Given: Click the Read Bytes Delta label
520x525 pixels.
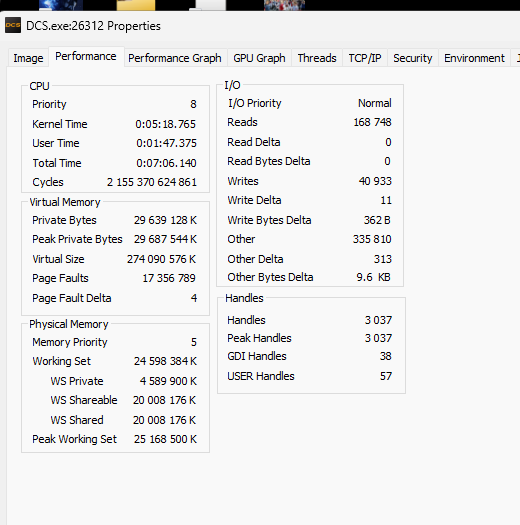Looking at the screenshot, I should click(269, 161).
